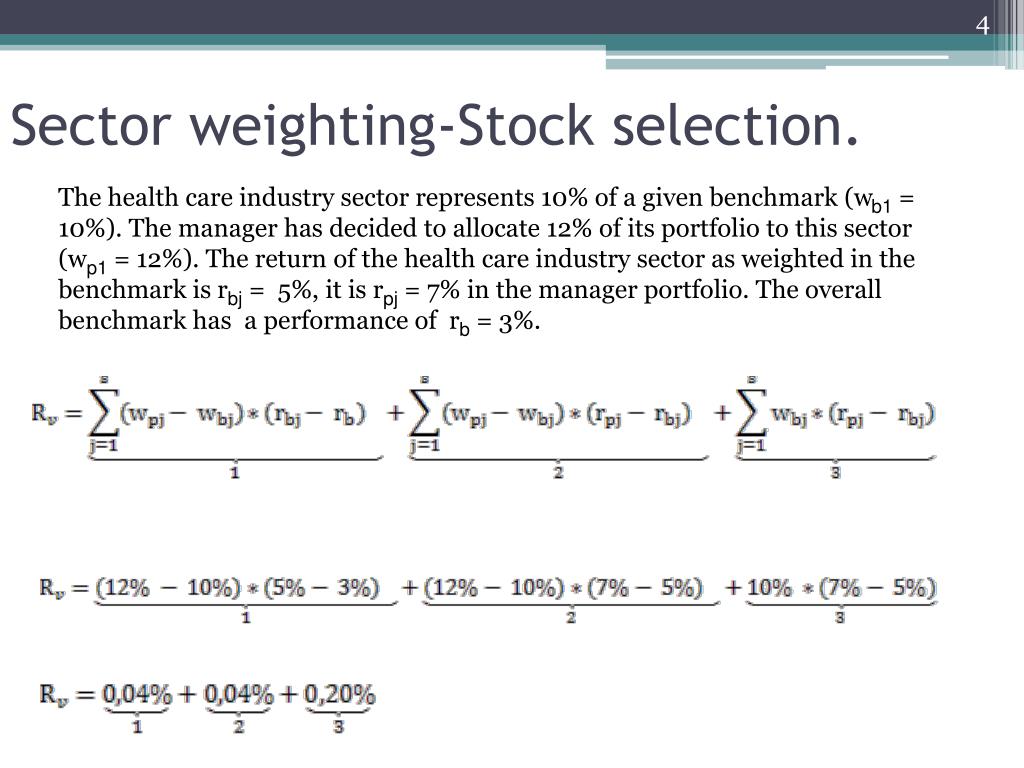
Task: Click the third summation symbol in formula
Action: [751, 415]
